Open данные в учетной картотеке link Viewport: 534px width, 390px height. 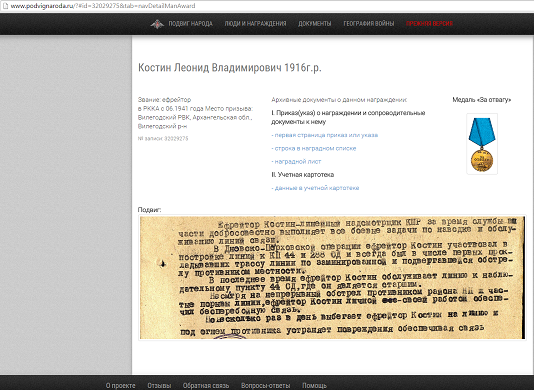pyautogui.click(x=315, y=188)
